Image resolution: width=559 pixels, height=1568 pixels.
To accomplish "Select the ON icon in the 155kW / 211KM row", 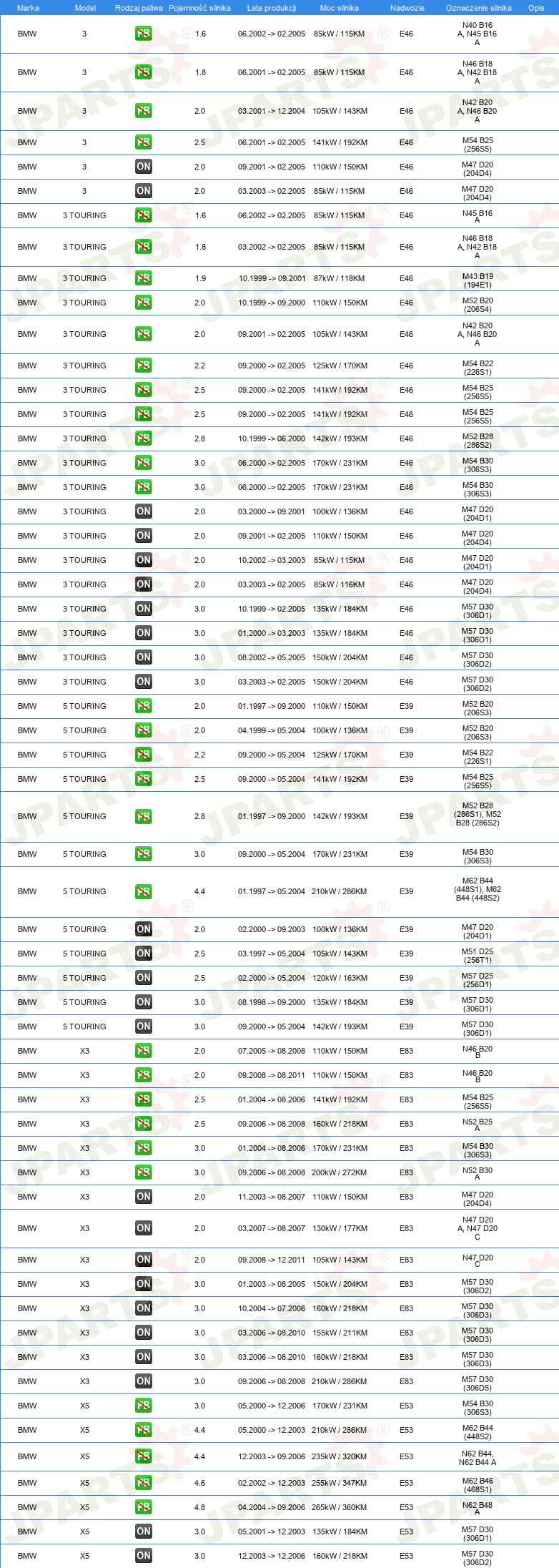I will [x=143, y=1333].
